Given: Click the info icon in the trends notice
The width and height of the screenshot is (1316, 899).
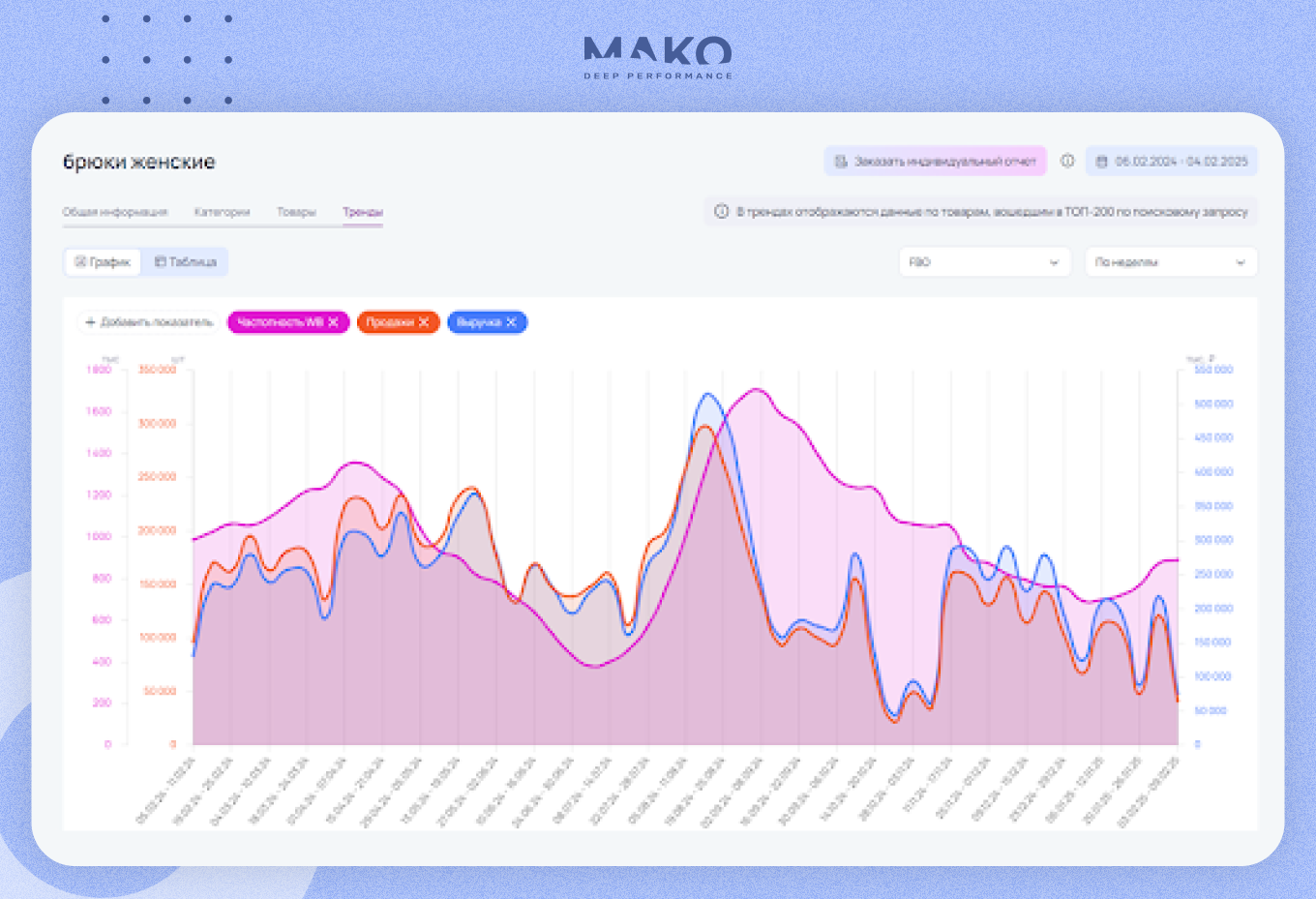Looking at the screenshot, I should 721,211.
